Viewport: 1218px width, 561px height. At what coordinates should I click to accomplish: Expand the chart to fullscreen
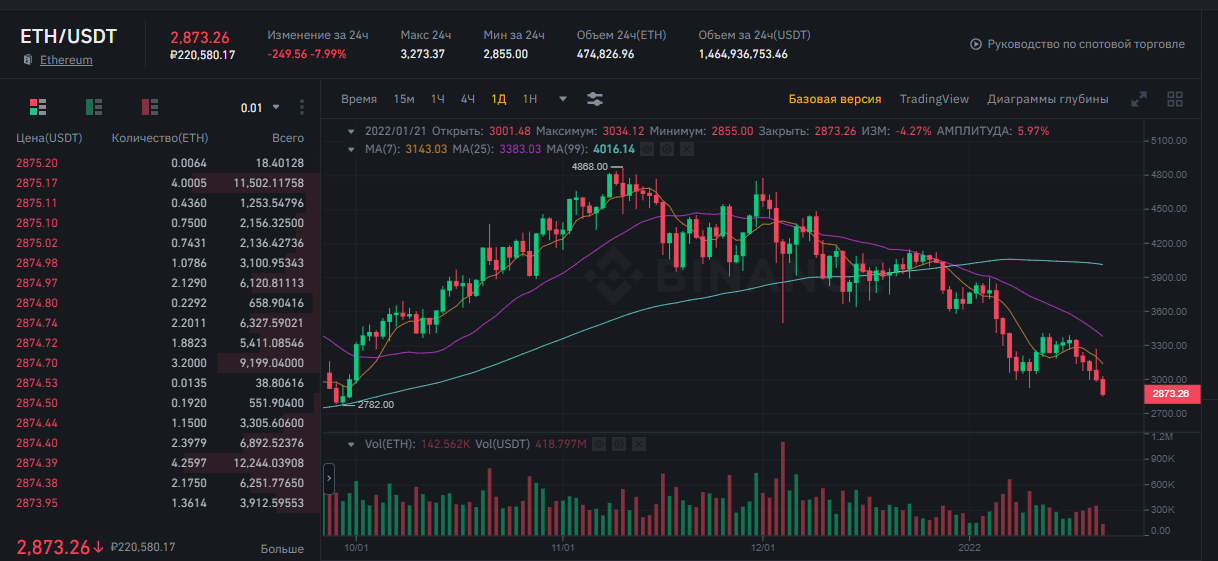click(x=1139, y=99)
